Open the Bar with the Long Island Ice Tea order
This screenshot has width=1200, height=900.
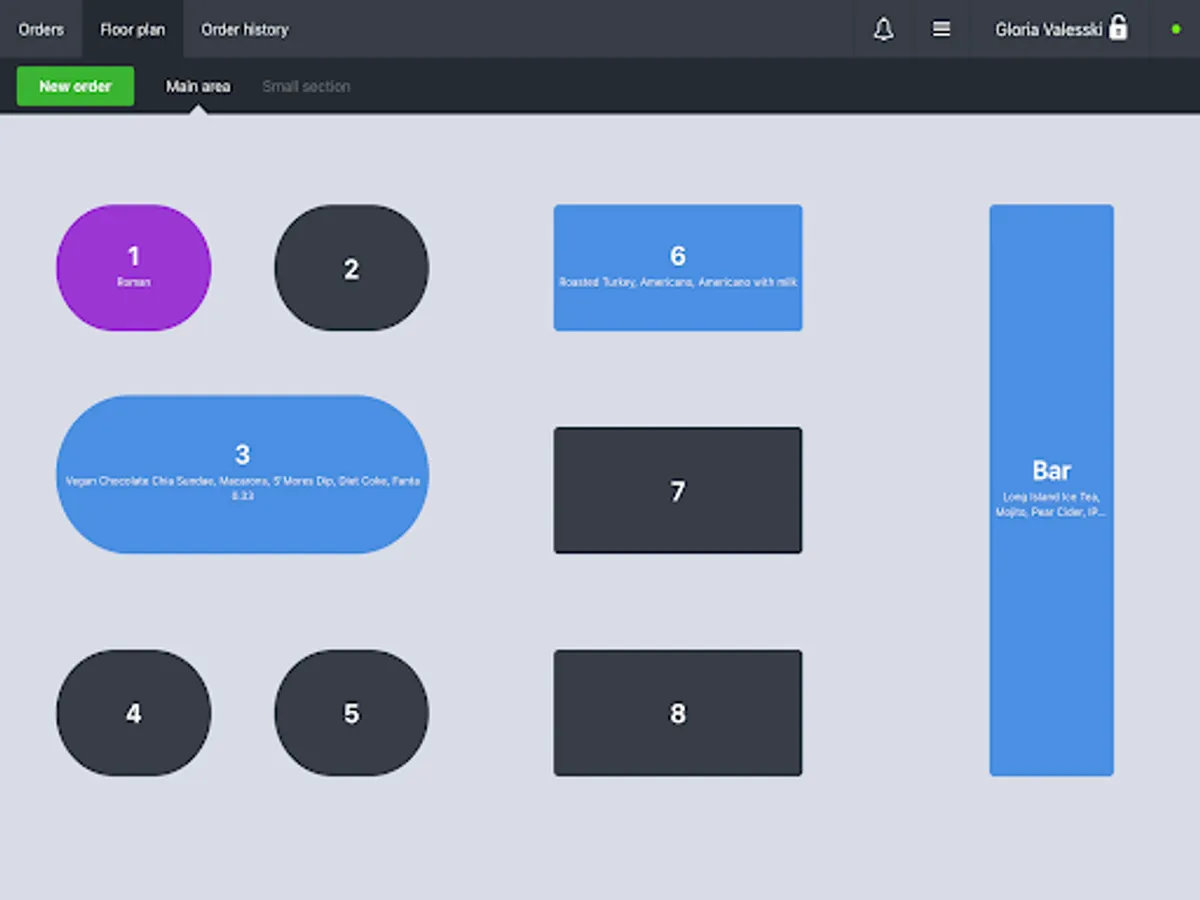1051,490
